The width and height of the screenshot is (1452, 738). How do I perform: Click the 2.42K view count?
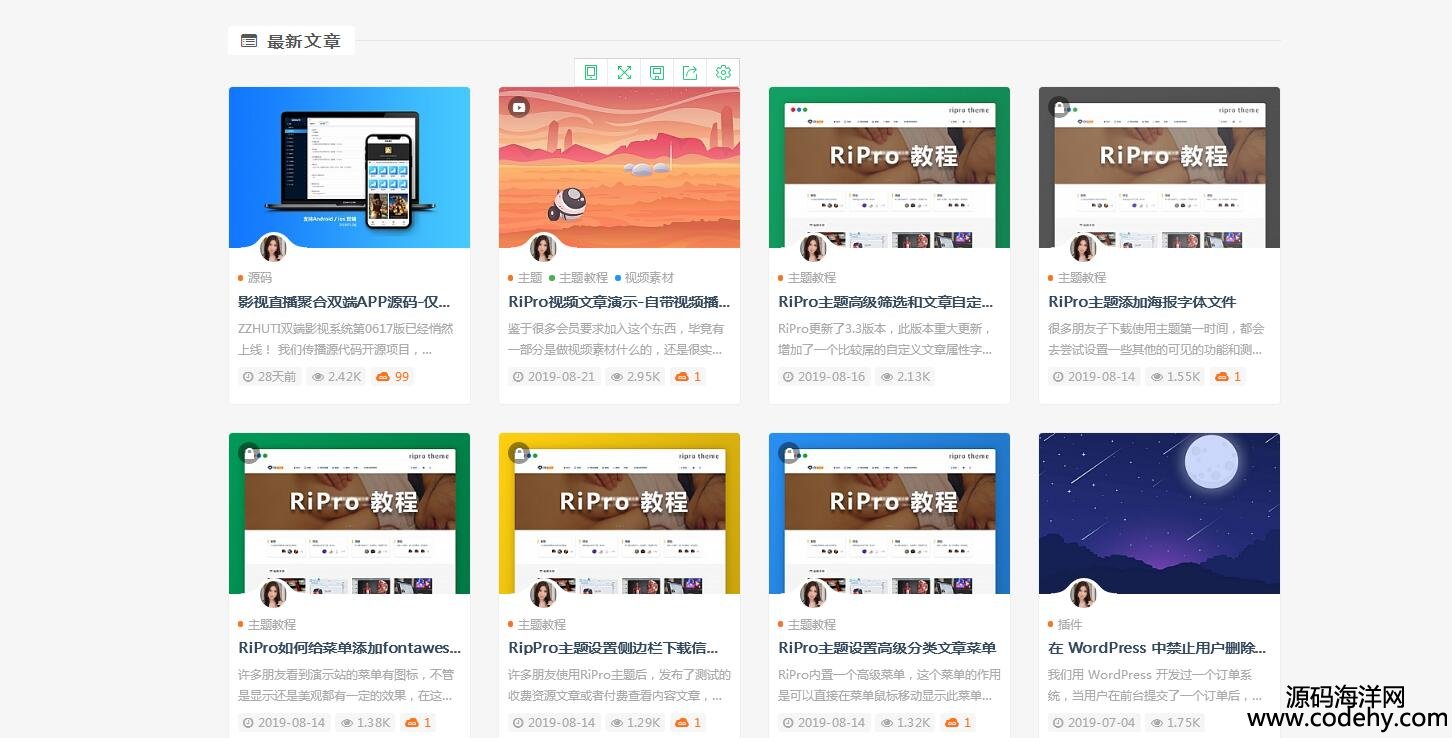tap(336, 377)
